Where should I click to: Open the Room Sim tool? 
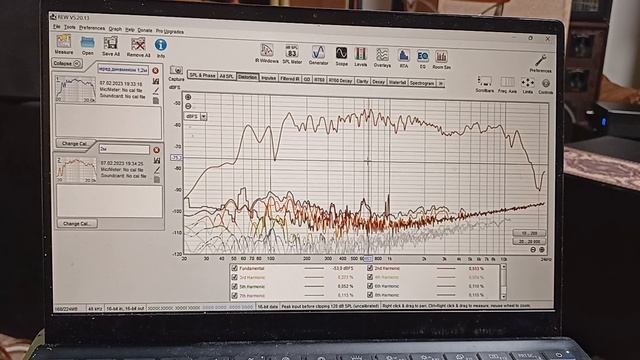(441, 57)
